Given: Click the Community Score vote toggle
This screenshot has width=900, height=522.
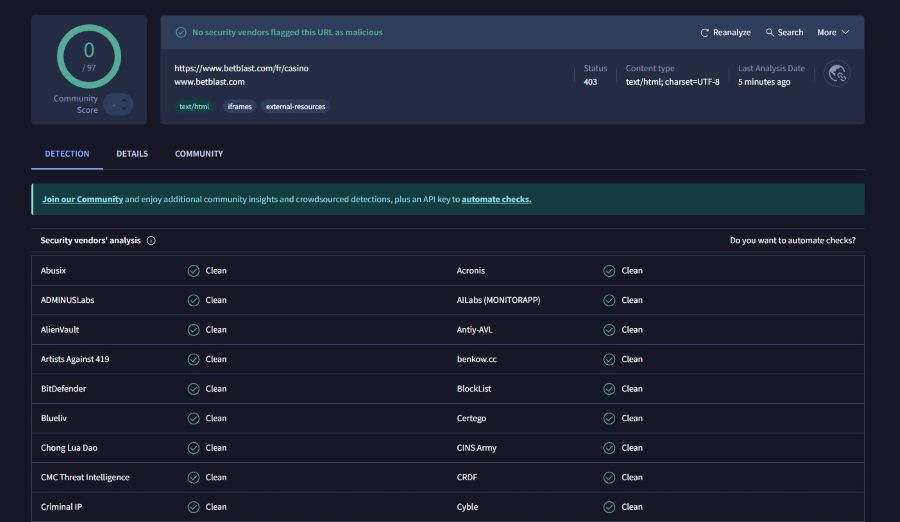Looking at the screenshot, I should click(119, 105).
